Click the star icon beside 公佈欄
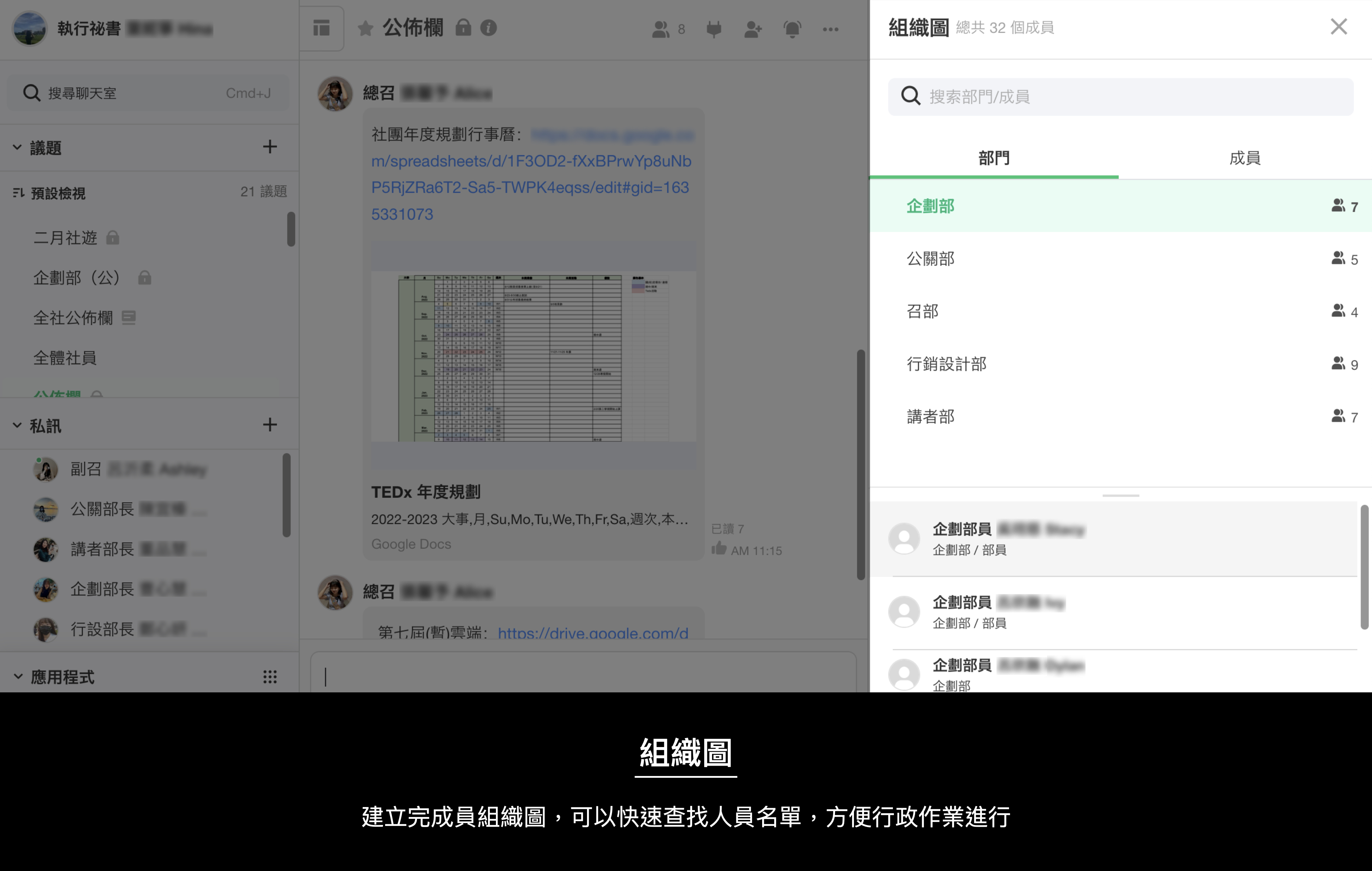This screenshot has width=1372, height=871. (365, 29)
